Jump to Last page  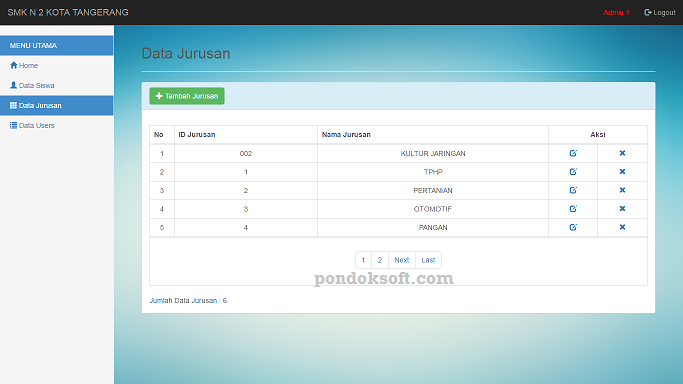pyautogui.click(x=428, y=260)
